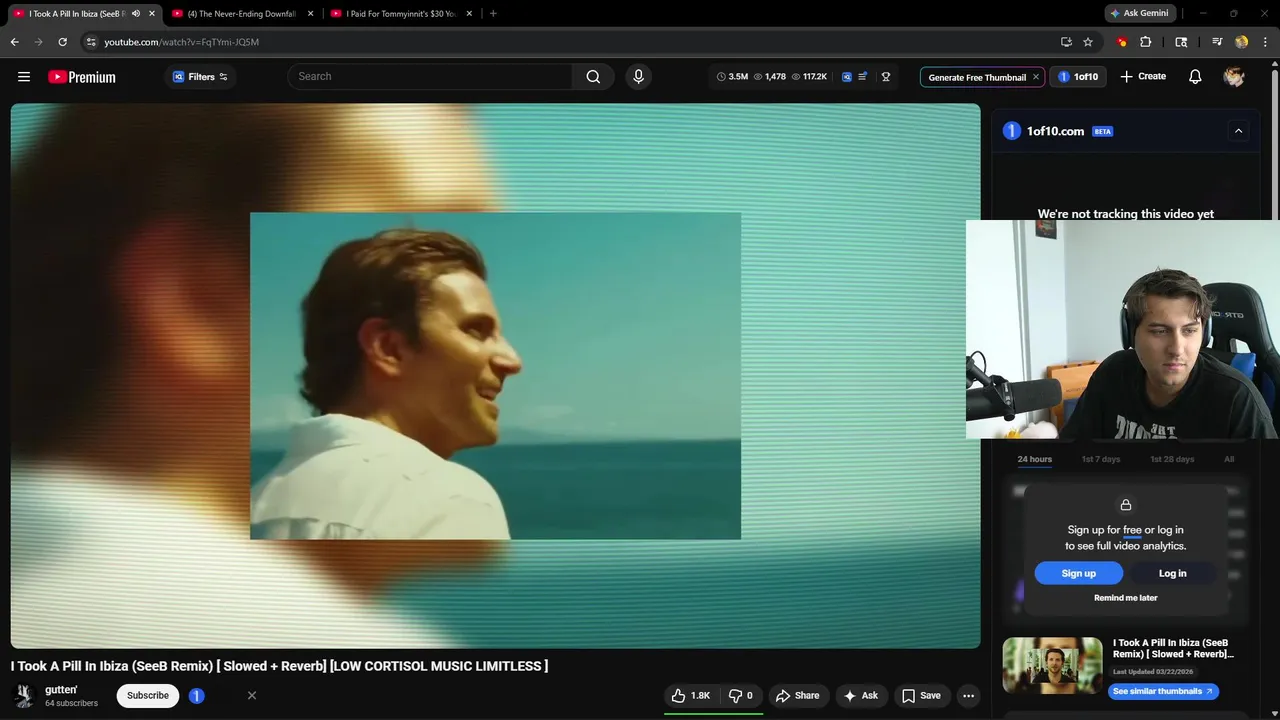1280x720 pixels.
Task: Click the youtube.com address bar URL
Action: point(181,42)
